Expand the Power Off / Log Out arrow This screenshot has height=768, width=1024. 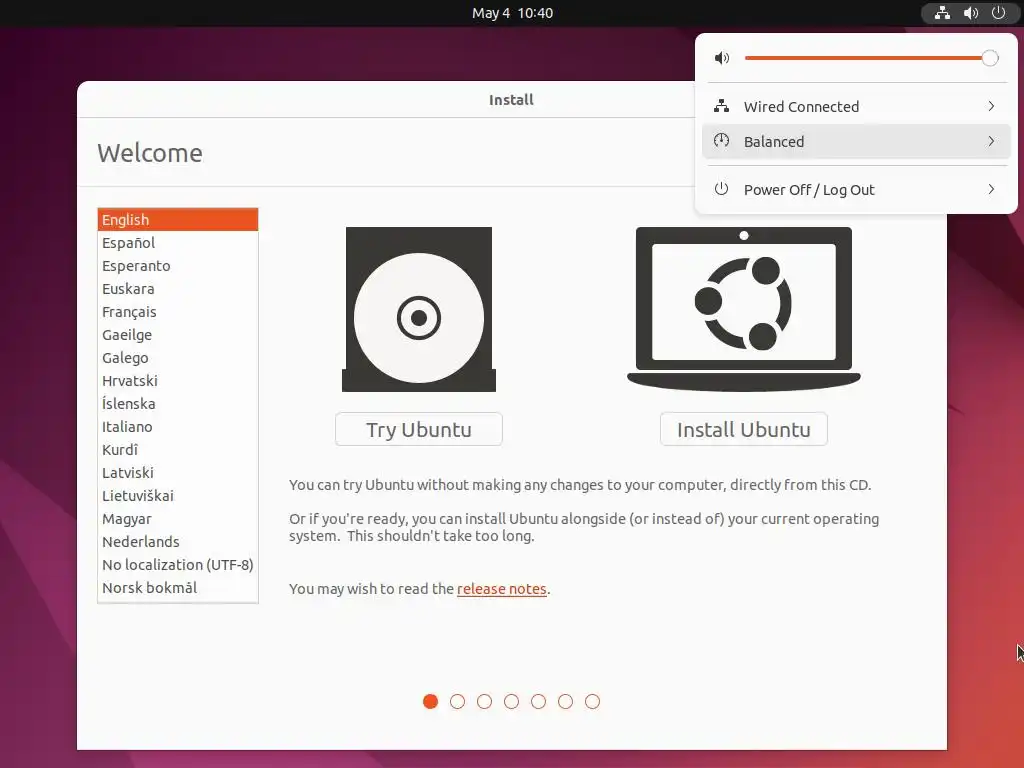click(991, 189)
